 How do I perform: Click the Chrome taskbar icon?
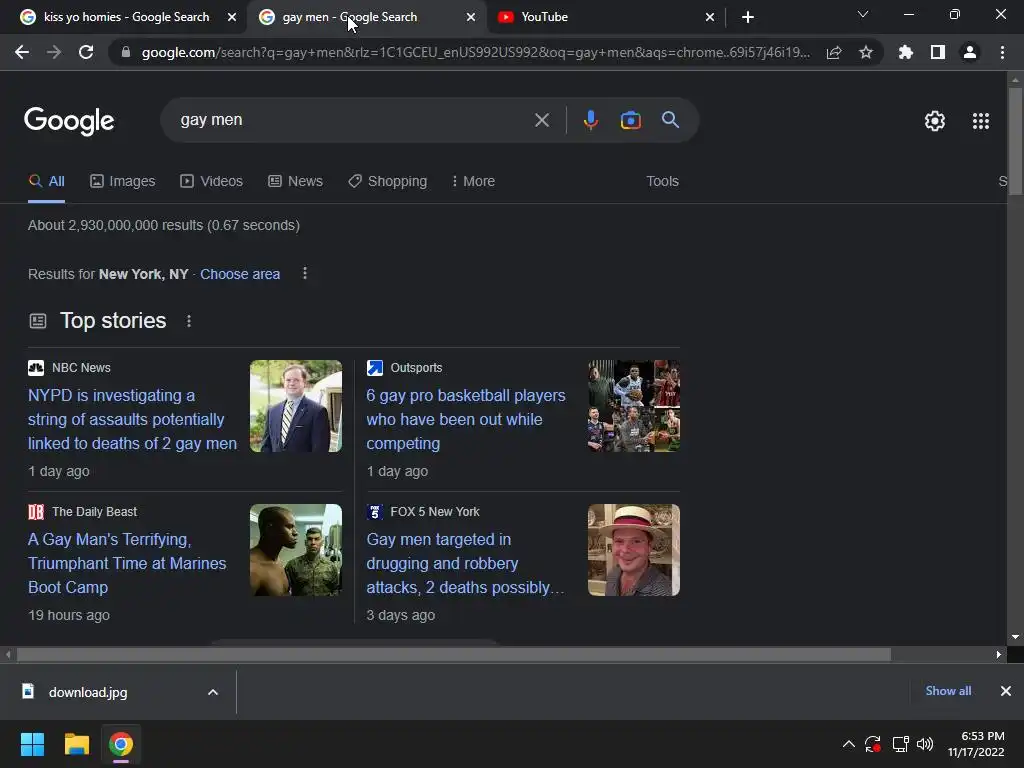point(121,744)
